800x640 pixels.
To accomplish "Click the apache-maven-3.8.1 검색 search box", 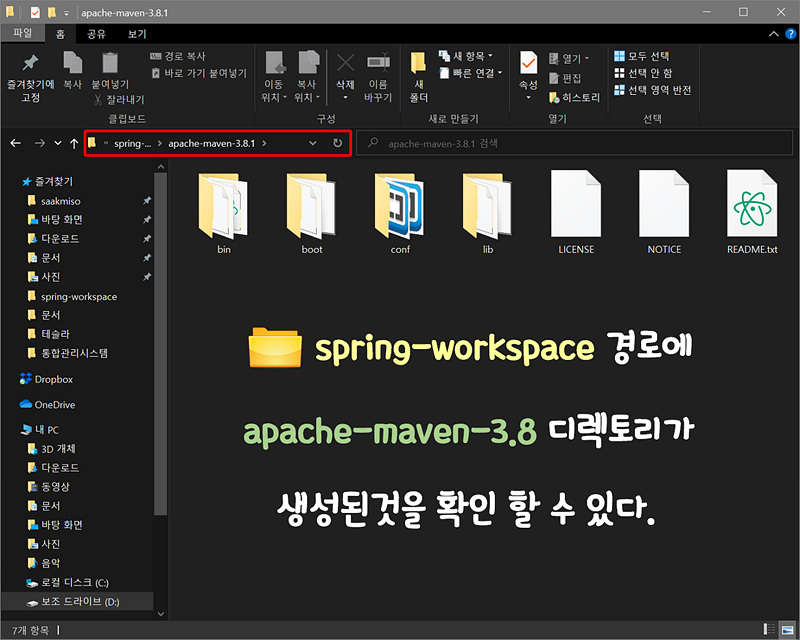I will coord(574,143).
